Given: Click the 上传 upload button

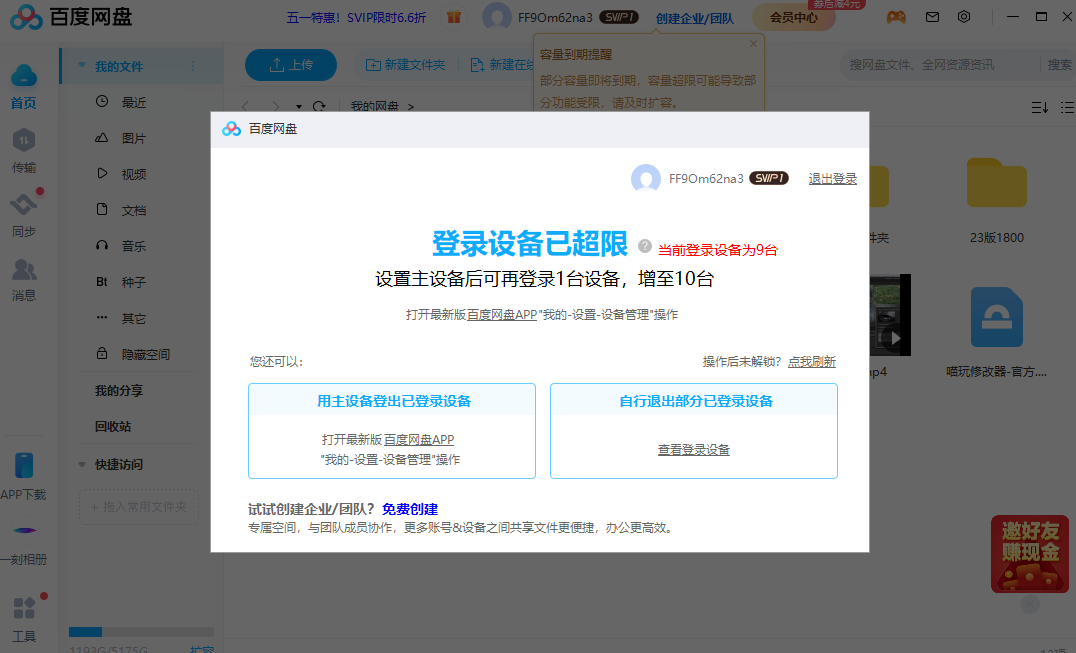Looking at the screenshot, I should 291,65.
